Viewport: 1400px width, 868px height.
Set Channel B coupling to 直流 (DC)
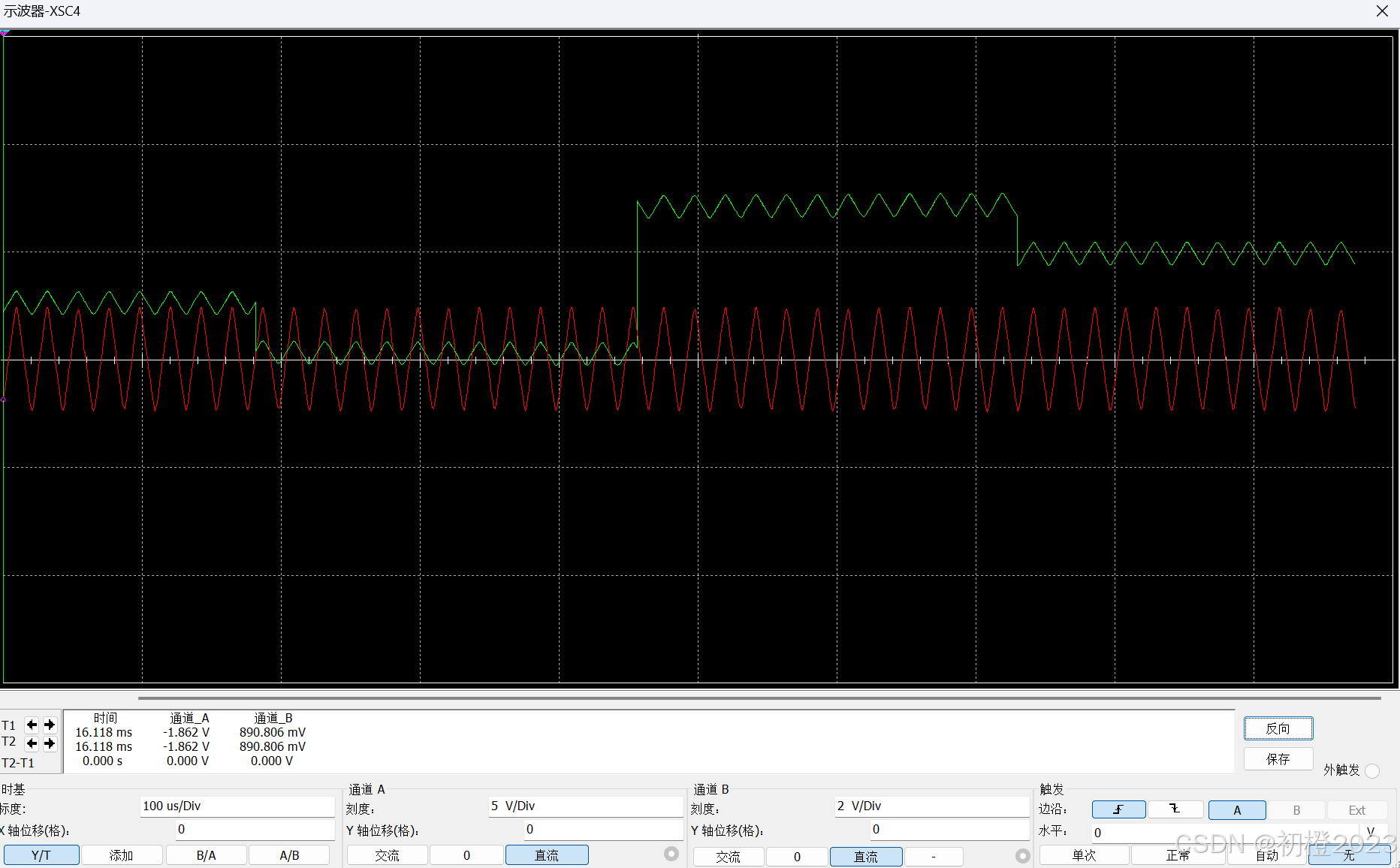coord(866,857)
